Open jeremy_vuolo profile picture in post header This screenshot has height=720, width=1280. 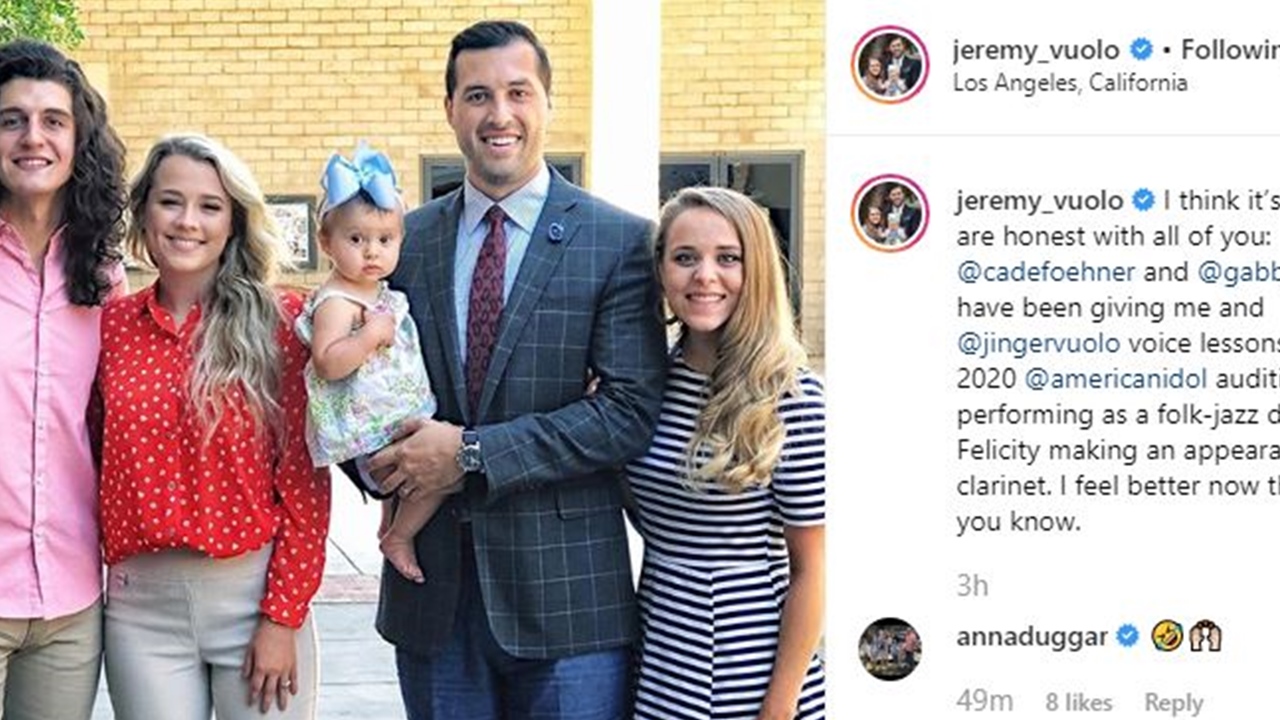(x=890, y=64)
